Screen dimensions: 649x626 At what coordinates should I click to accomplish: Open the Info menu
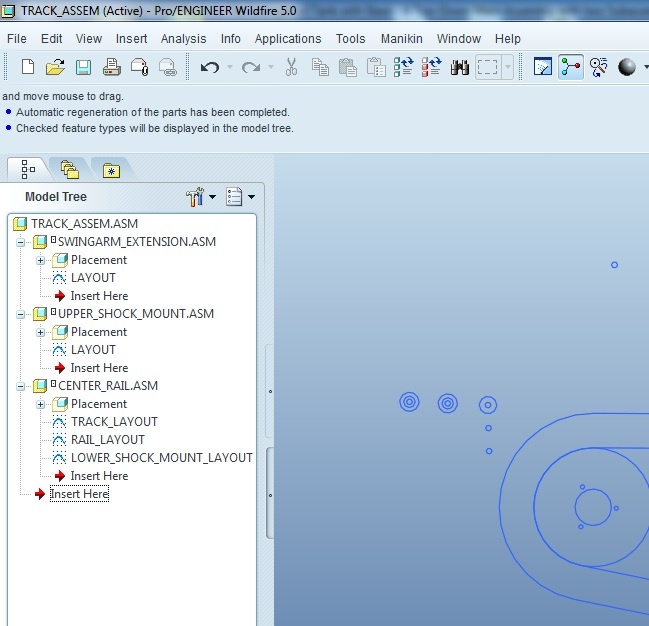click(231, 39)
